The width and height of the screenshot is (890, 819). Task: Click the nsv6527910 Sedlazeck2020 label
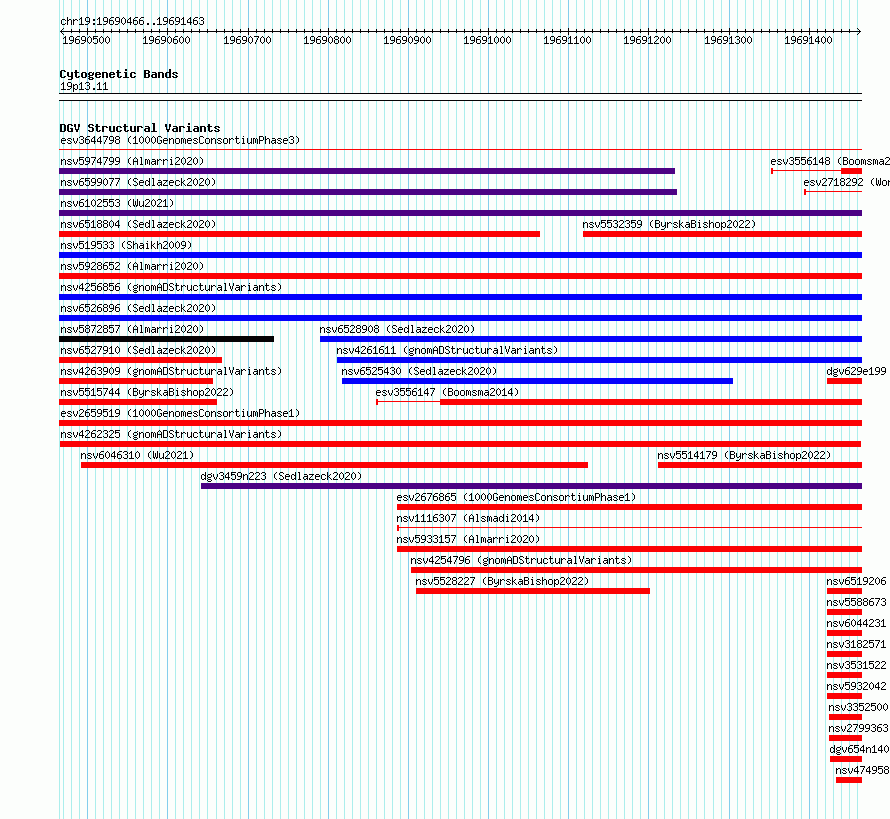[x=138, y=350]
